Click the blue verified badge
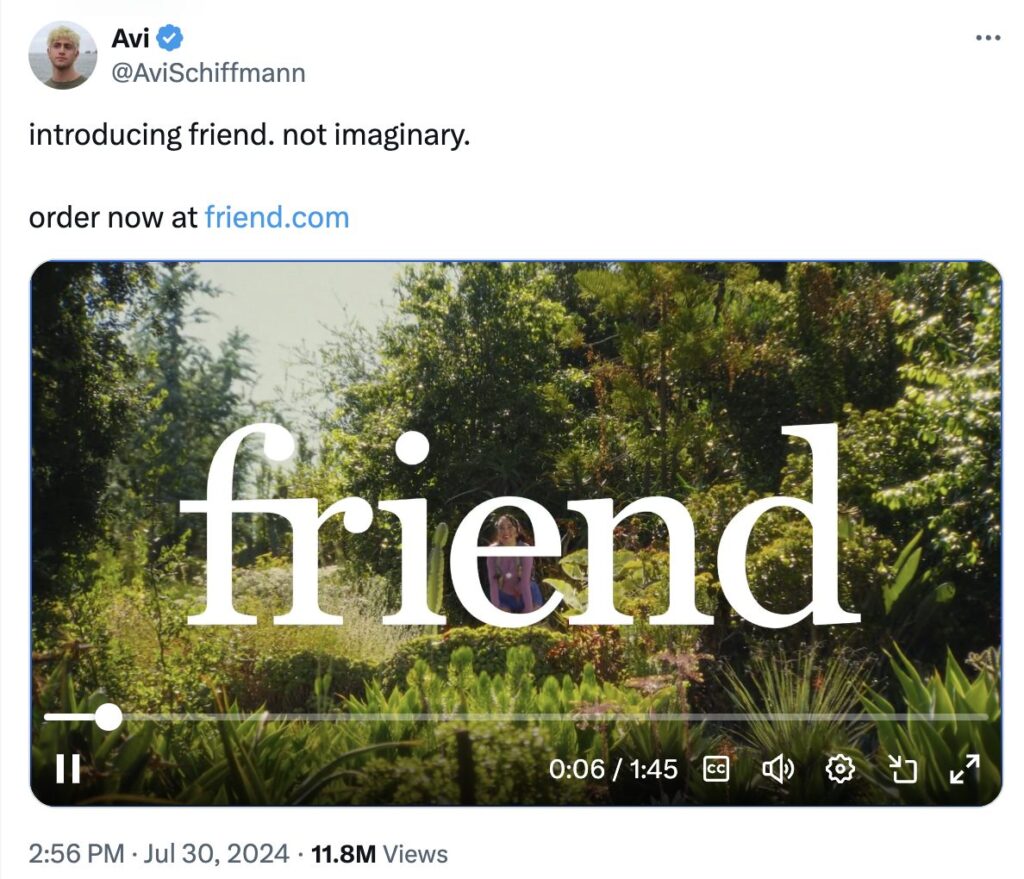Viewport: 1024px width, 879px height. click(x=171, y=39)
